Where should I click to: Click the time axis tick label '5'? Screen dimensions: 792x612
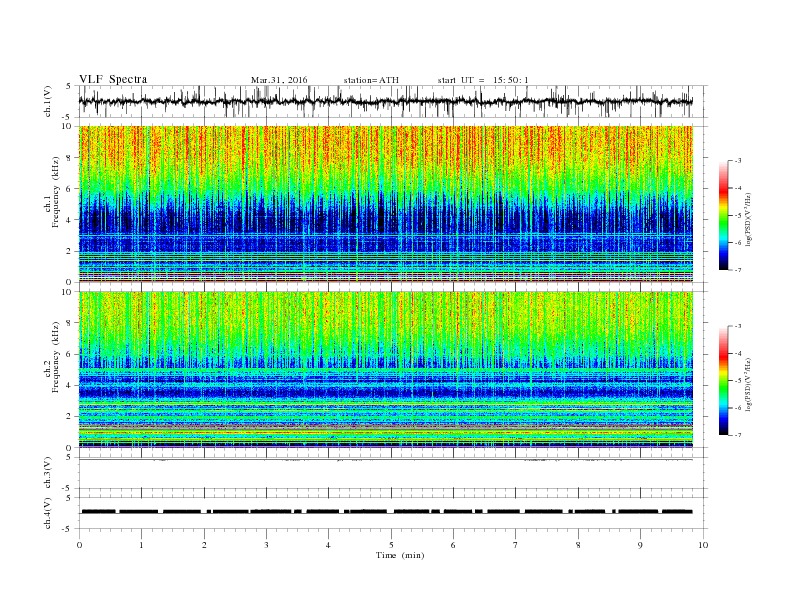[x=391, y=545]
